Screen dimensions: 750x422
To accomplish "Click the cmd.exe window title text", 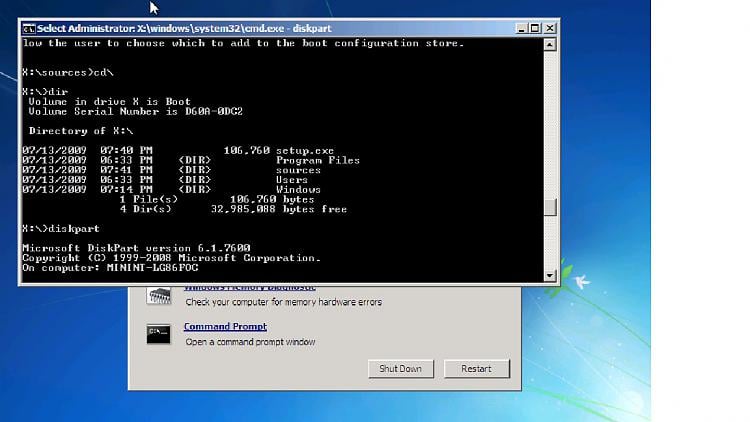I will click(x=184, y=29).
